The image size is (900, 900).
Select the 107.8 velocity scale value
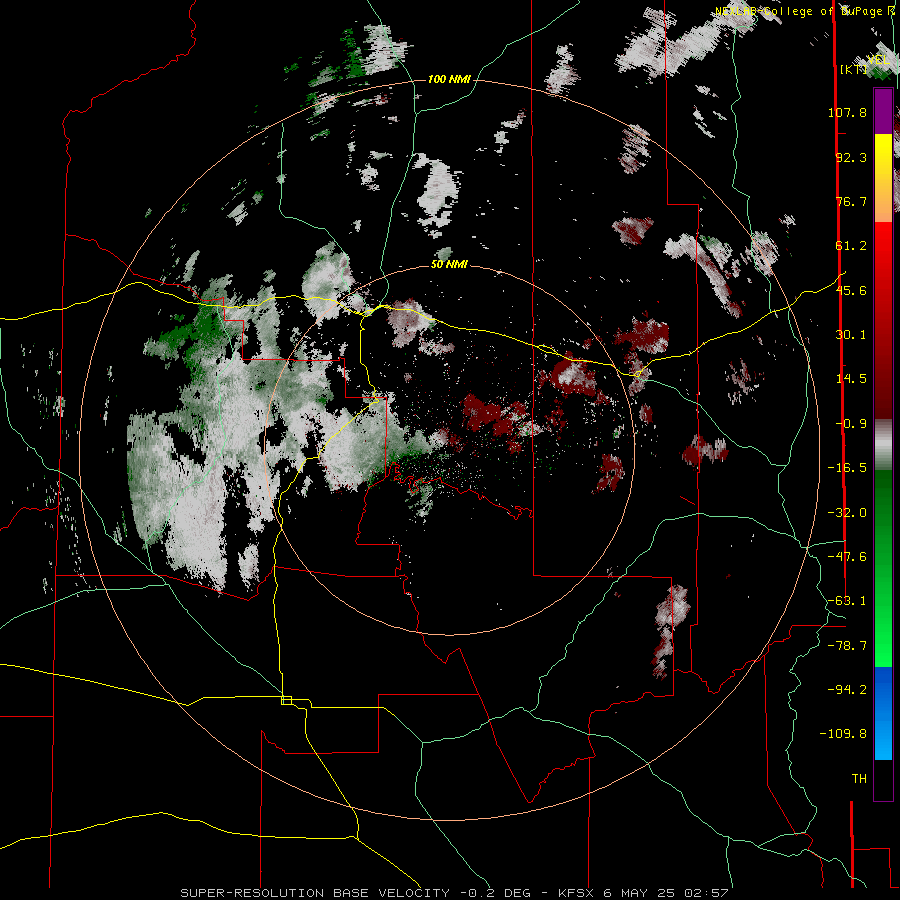[x=847, y=112]
